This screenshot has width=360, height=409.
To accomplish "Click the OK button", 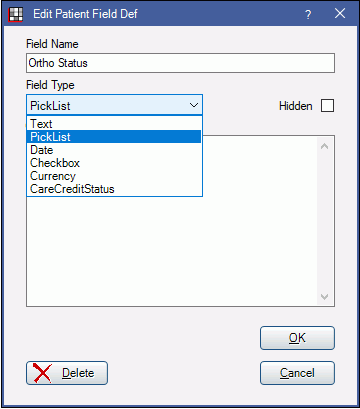I will point(297,338).
